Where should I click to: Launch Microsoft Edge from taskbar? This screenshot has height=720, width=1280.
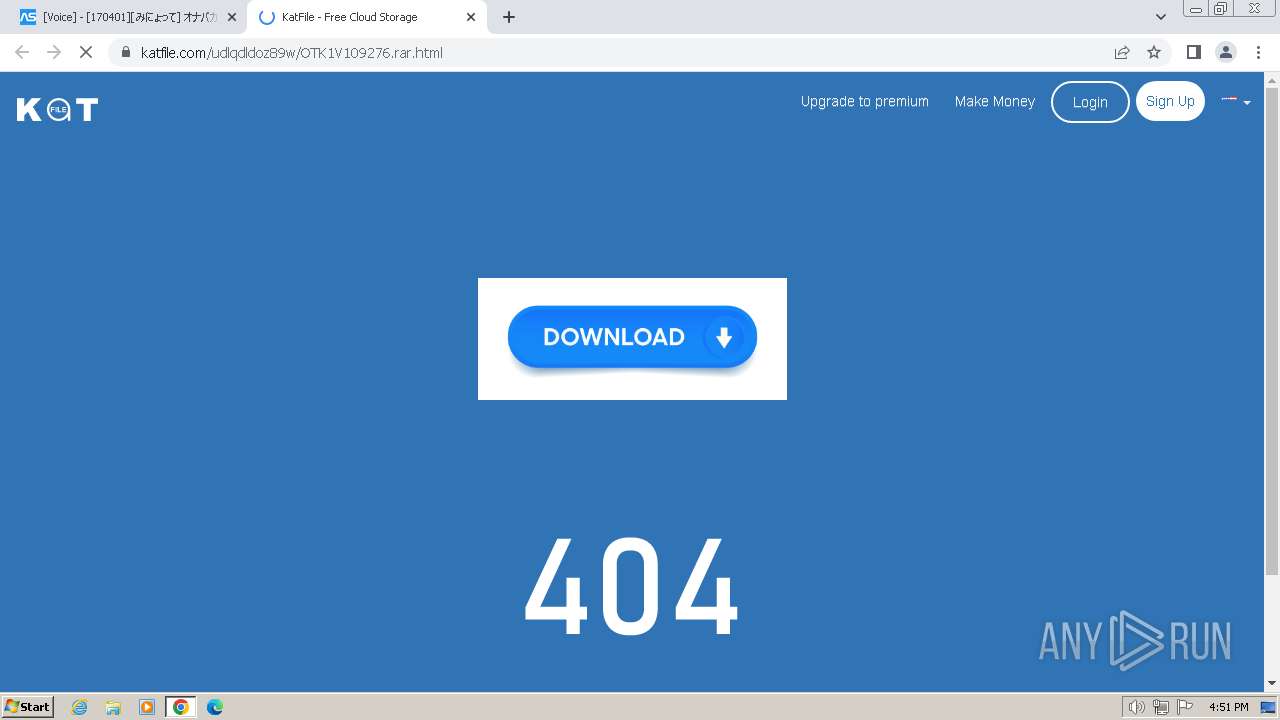215,707
